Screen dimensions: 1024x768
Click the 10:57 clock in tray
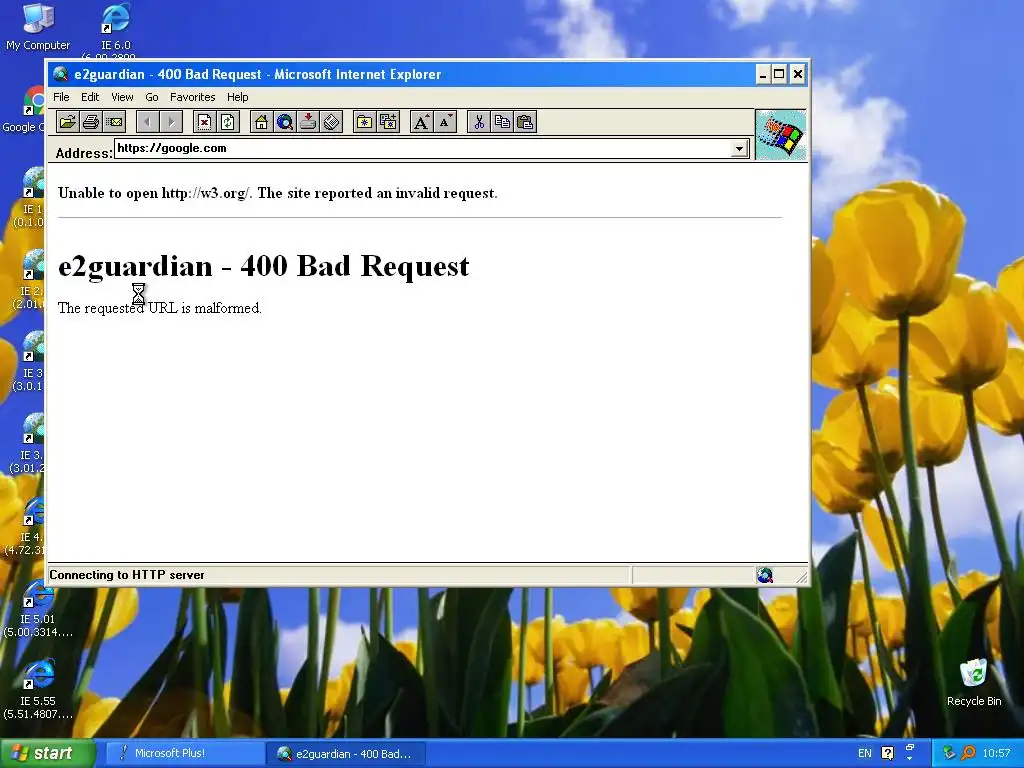tap(997, 754)
